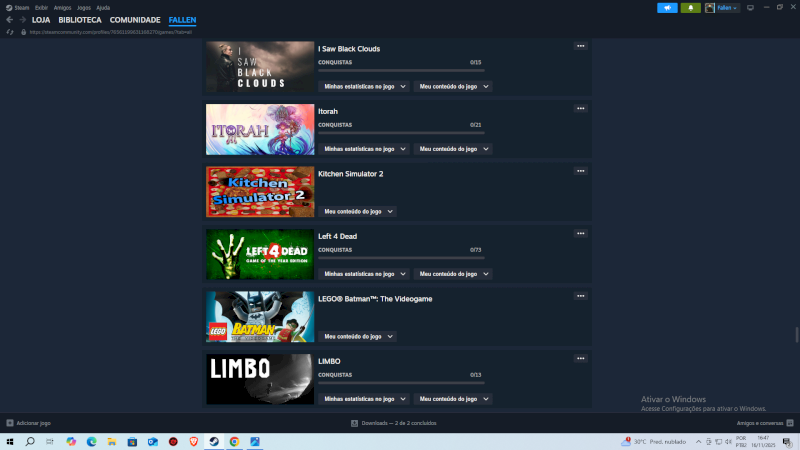The width and height of the screenshot is (800, 450).
Task: Reload the page with the refresh icon
Action: tap(10, 32)
